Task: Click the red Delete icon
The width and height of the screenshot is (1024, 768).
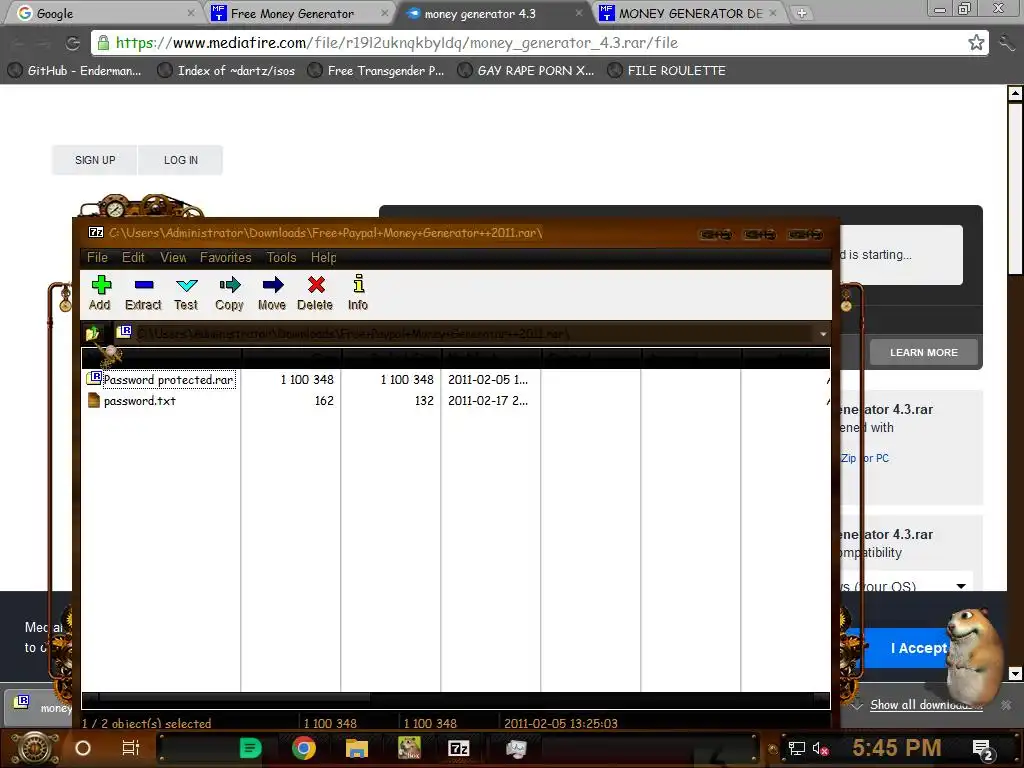Action: click(316, 285)
